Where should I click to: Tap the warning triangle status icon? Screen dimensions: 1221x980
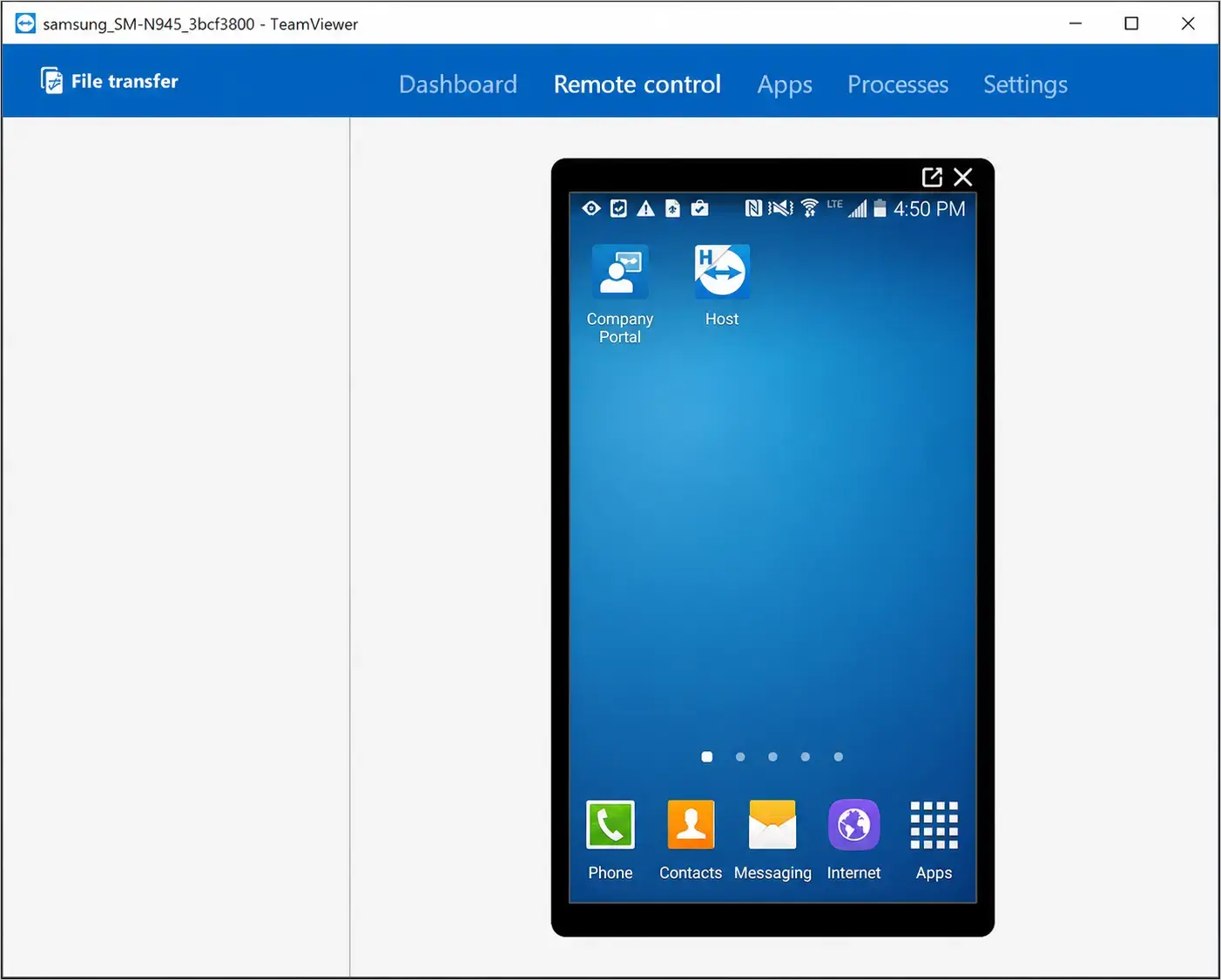pyautogui.click(x=645, y=208)
